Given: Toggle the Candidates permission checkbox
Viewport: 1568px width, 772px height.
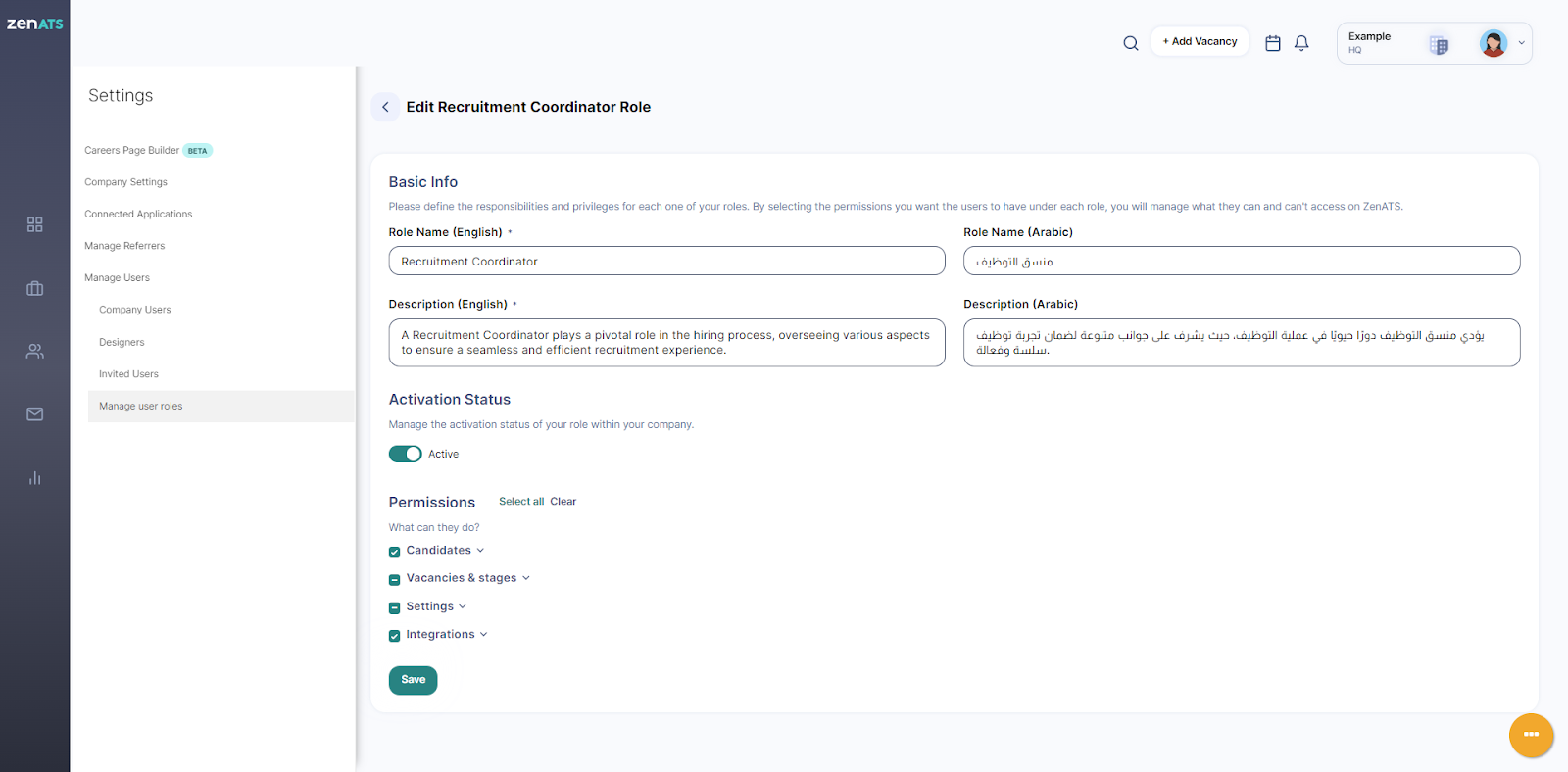Looking at the screenshot, I should (394, 552).
